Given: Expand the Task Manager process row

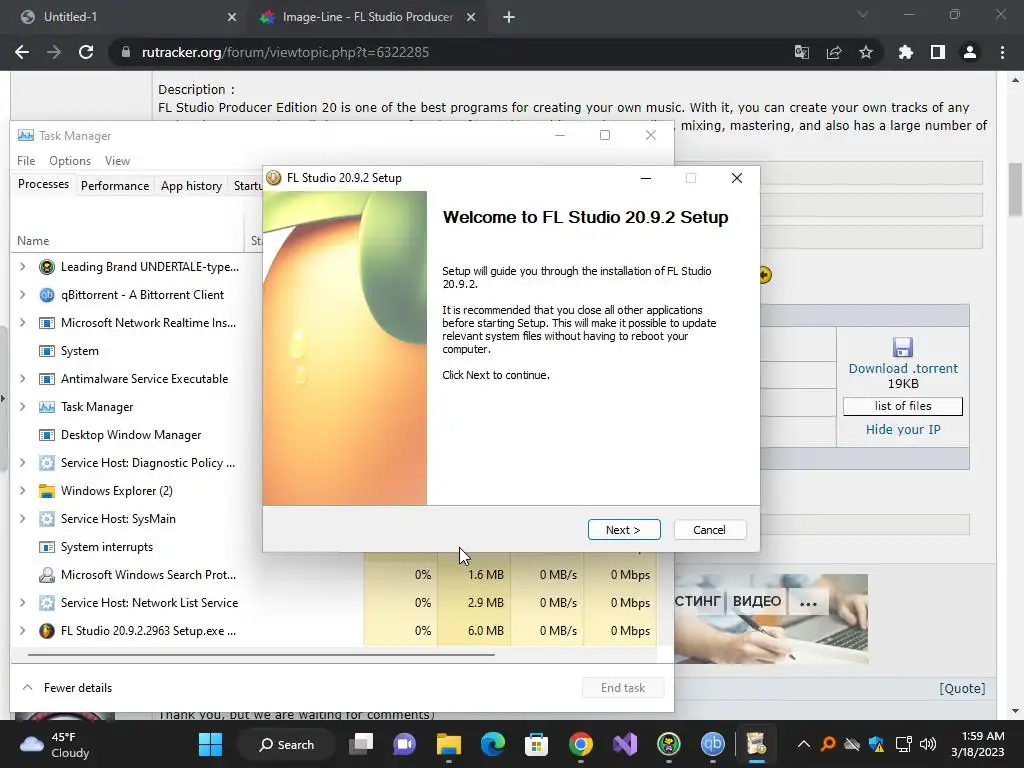Looking at the screenshot, I should click(23, 407).
